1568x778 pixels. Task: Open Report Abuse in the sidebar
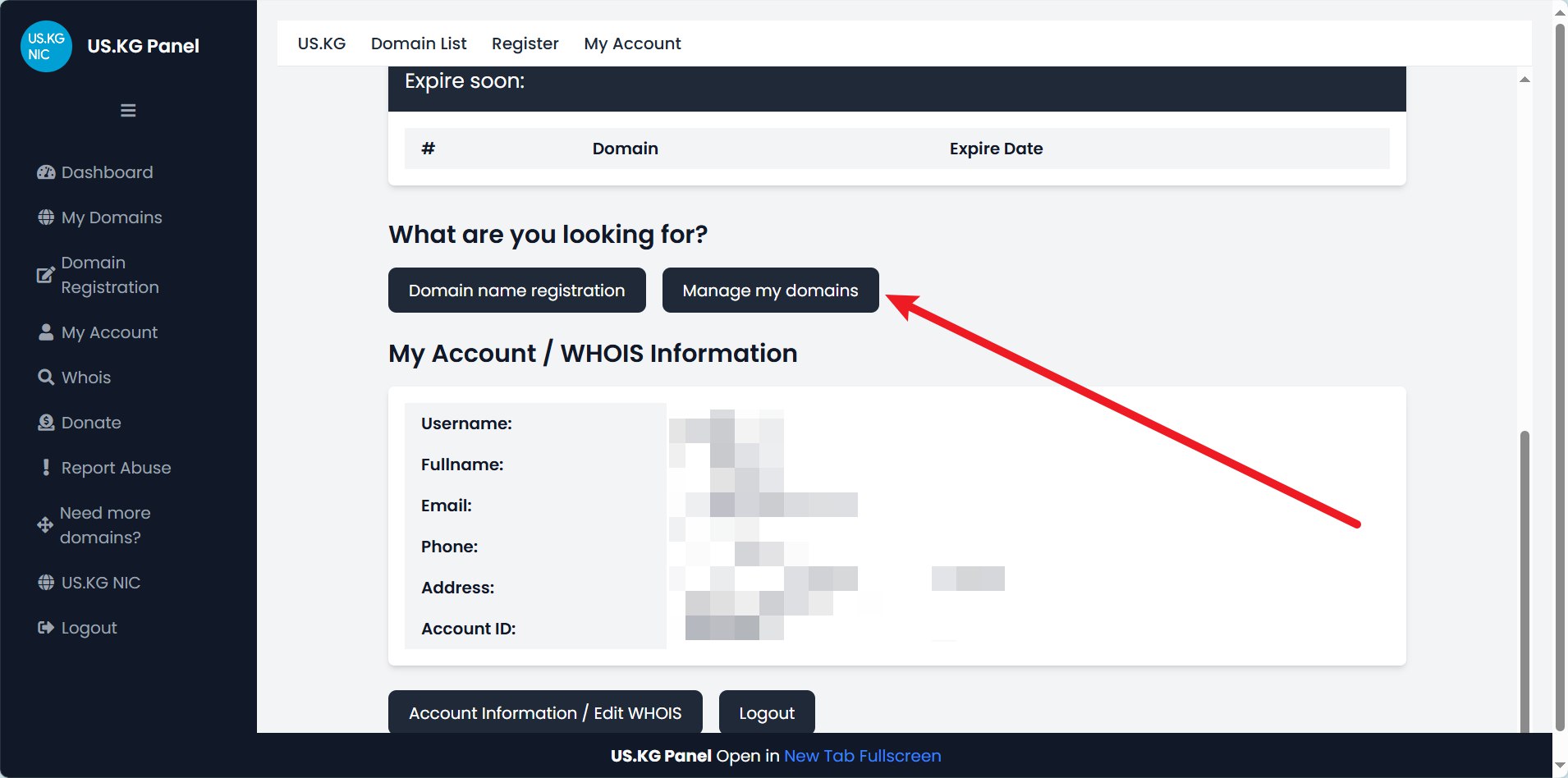[x=117, y=468]
